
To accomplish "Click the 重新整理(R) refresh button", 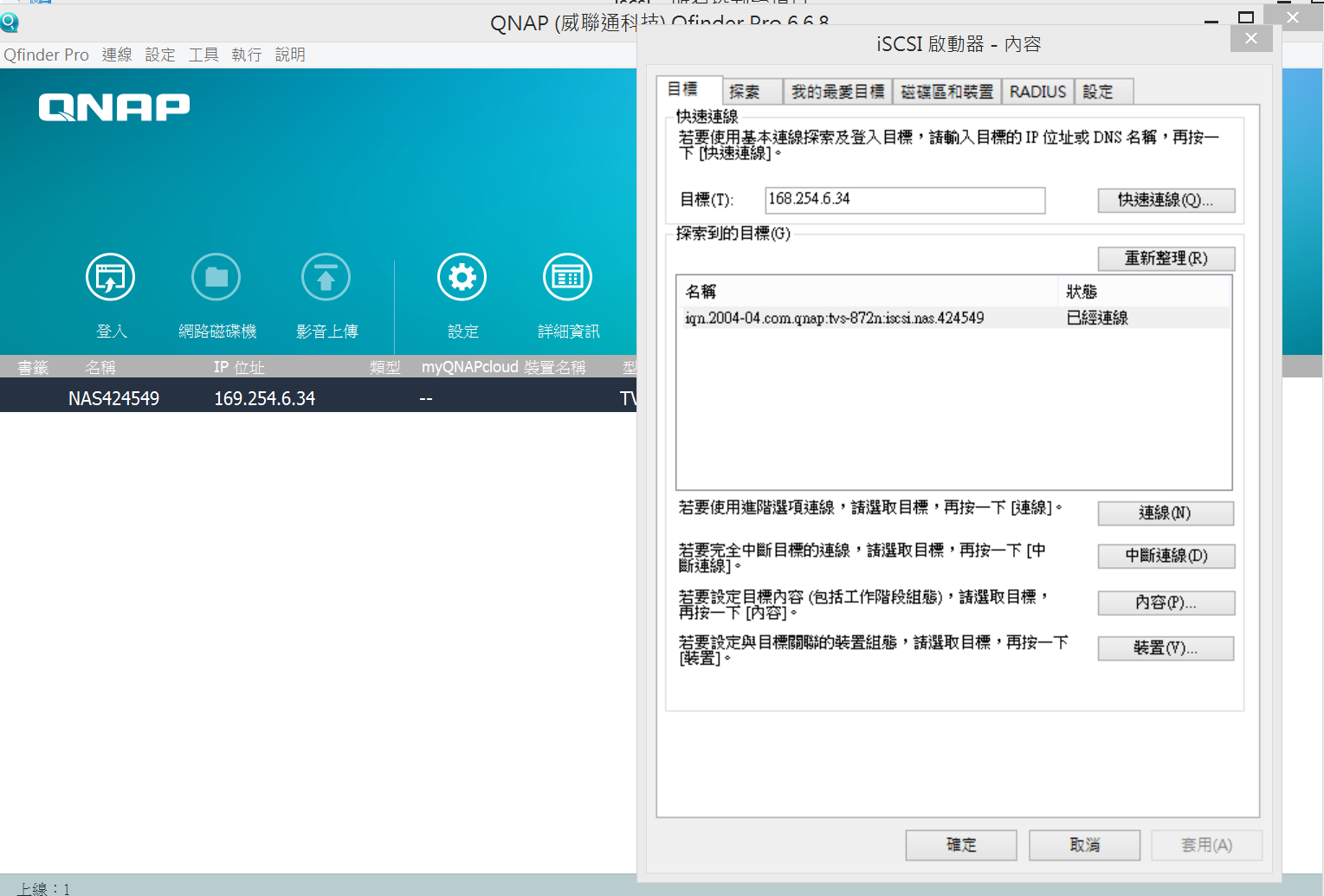I will click(1166, 258).
